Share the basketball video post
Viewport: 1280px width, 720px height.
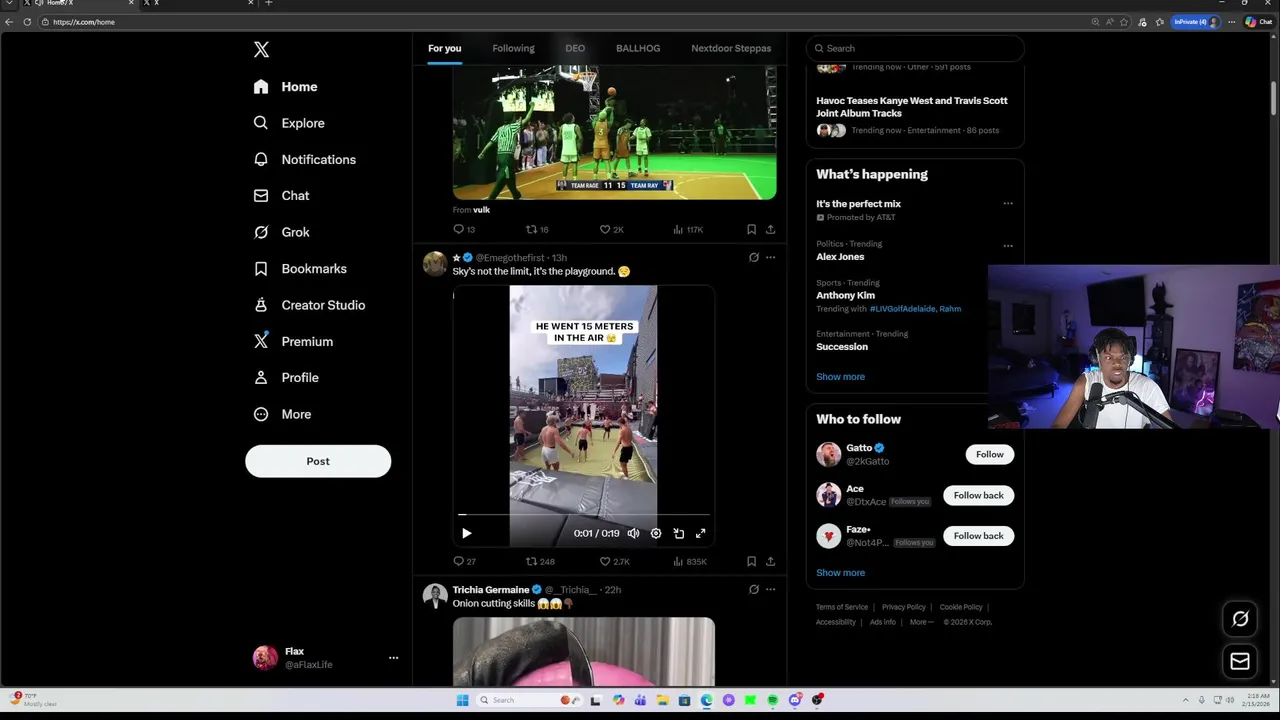[x=770, y=229]
